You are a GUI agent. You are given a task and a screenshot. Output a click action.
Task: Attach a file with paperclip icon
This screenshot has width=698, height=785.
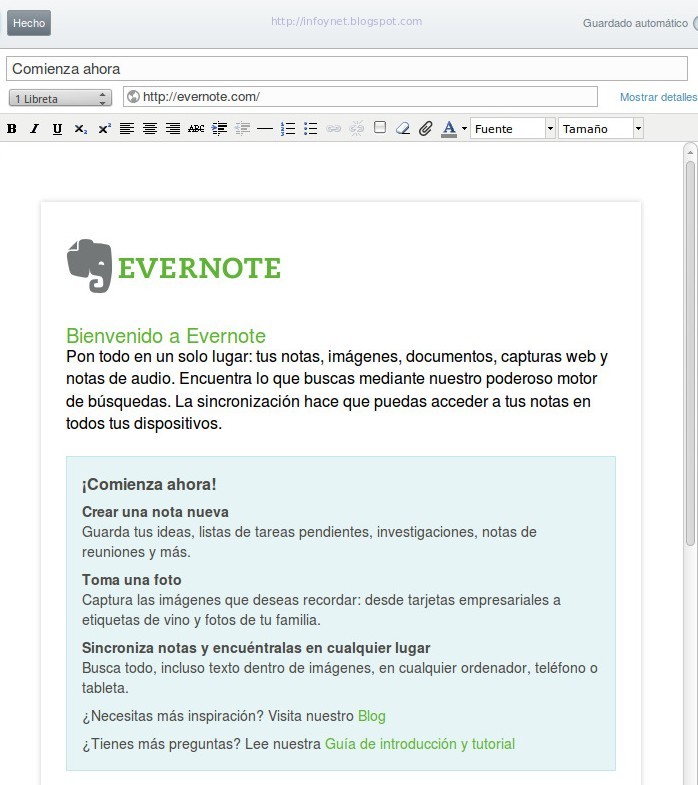(426, 129)
